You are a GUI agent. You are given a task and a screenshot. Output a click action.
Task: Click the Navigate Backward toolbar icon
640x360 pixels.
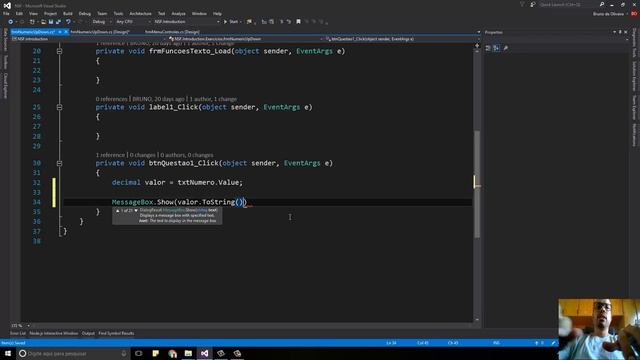[11, 22]
